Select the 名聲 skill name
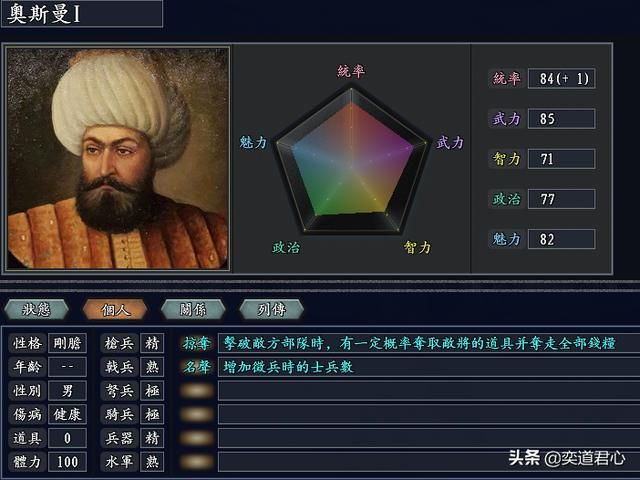 click(197, 367)
